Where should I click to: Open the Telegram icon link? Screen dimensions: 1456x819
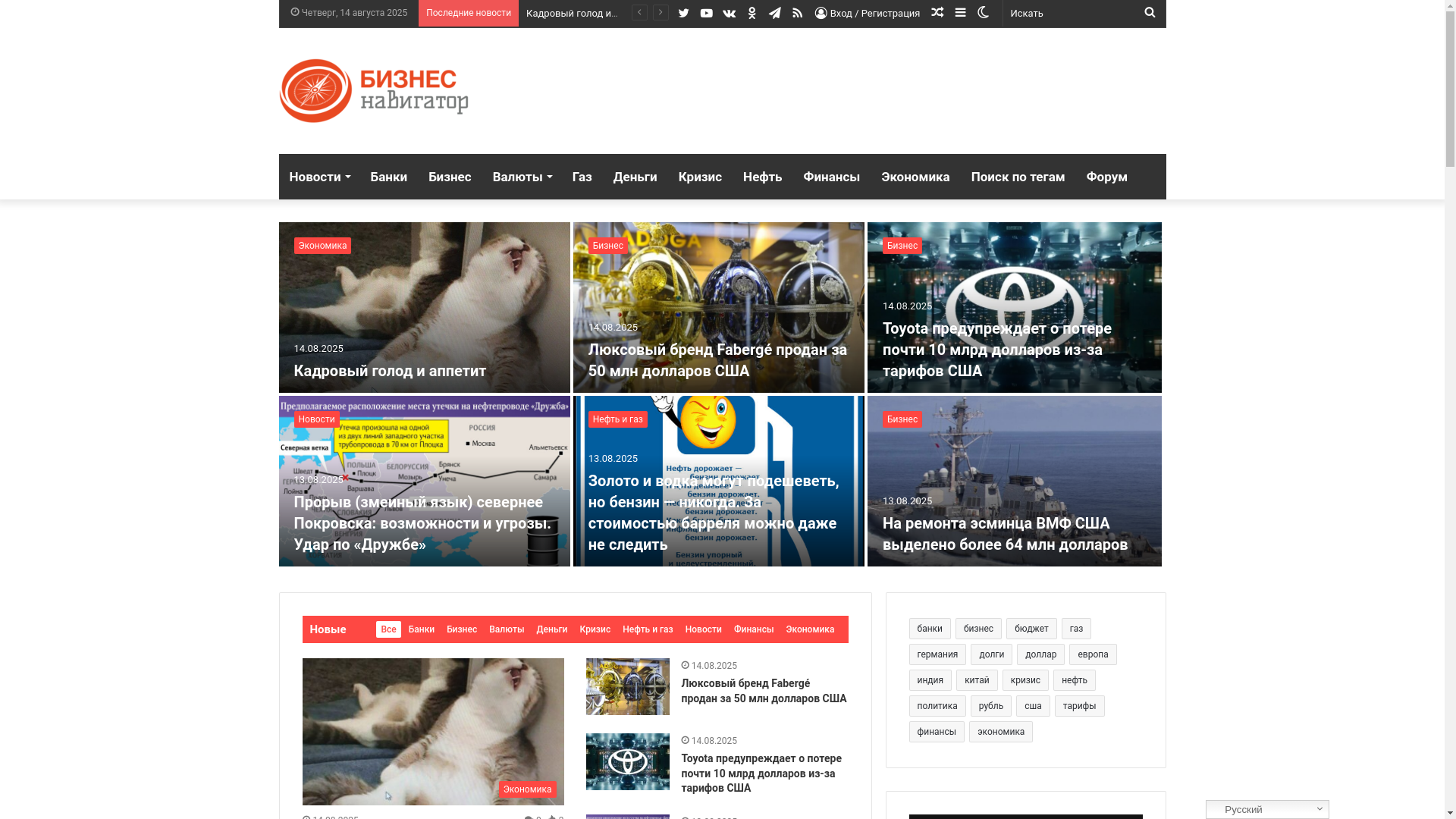pyautogui.click(x=774, y=13)
